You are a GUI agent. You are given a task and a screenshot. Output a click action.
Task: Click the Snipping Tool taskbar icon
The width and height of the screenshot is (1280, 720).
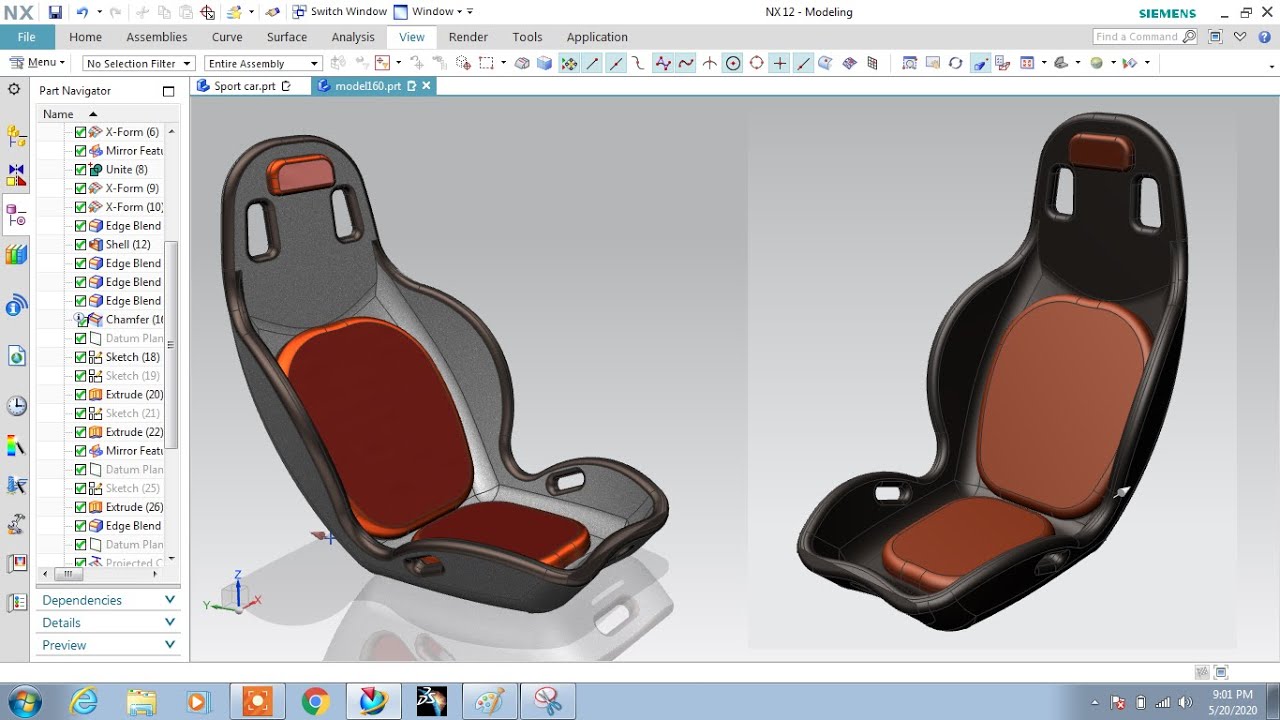coord(547,702)
